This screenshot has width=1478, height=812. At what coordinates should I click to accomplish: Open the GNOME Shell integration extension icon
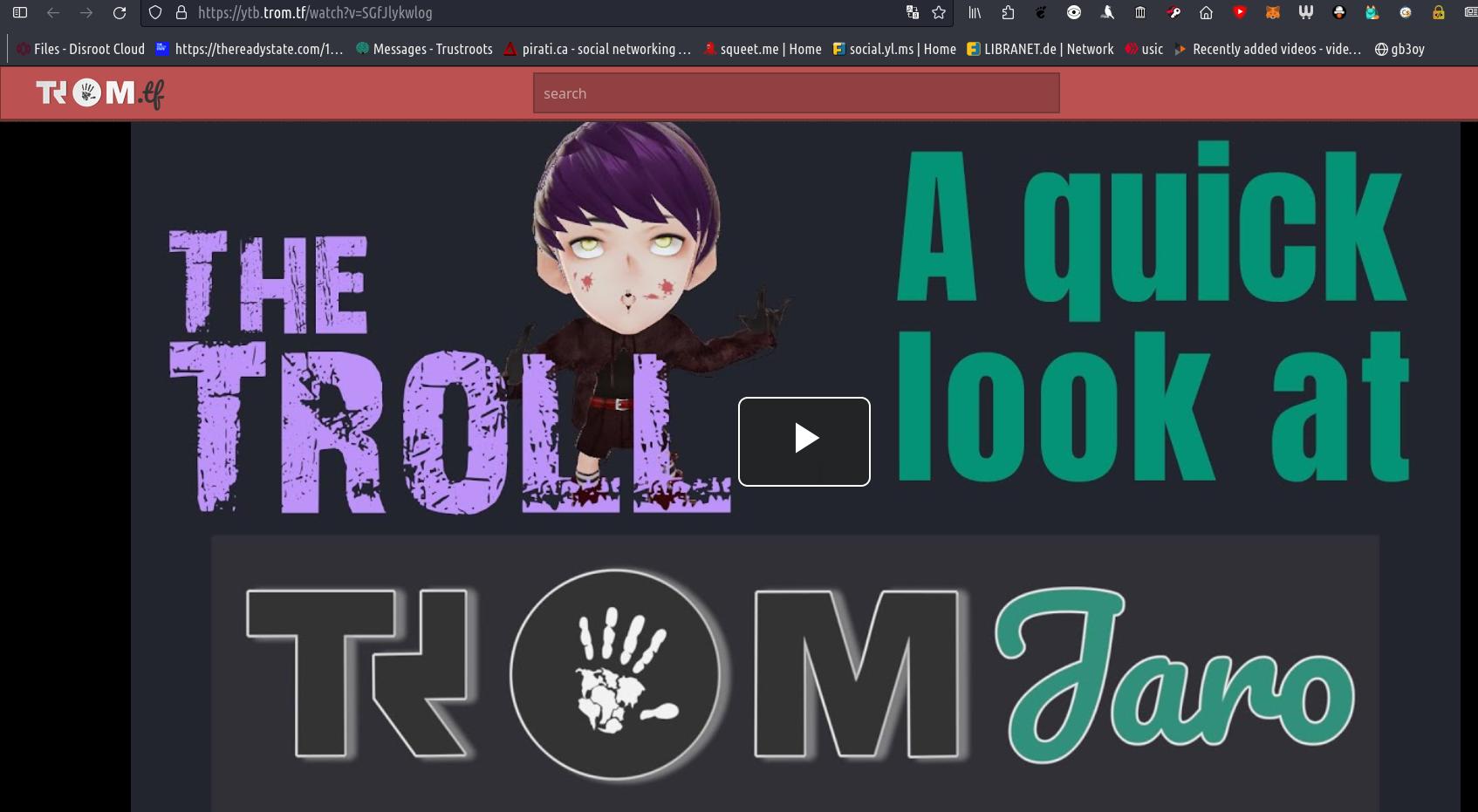(1042, 13)
